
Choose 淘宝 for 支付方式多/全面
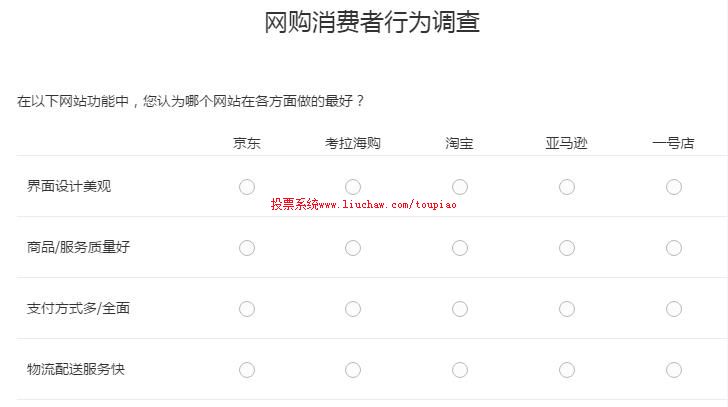click(460, 309)
